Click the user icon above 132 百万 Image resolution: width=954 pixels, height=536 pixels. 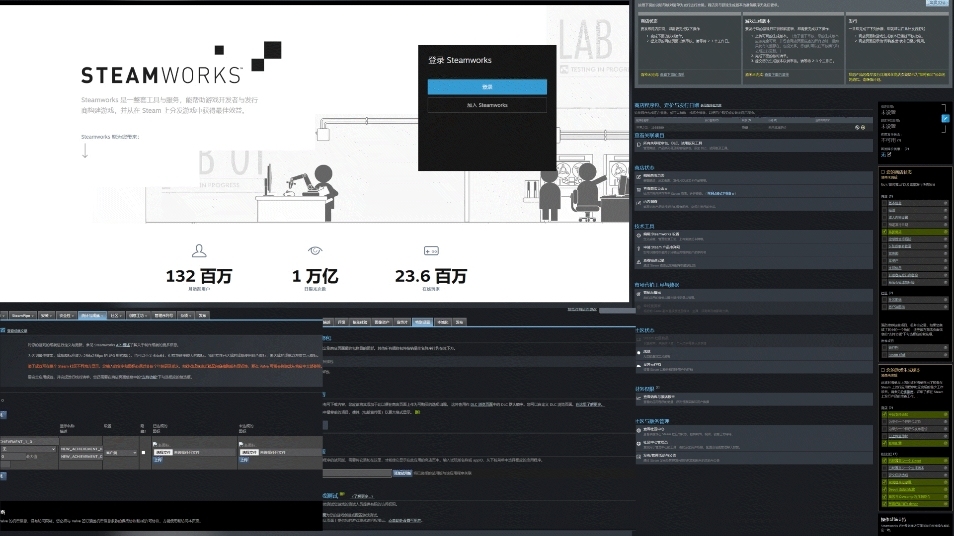(199, 250)
